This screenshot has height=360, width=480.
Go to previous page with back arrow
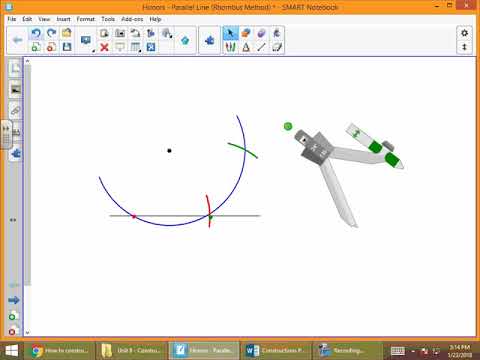coord(17,40)
